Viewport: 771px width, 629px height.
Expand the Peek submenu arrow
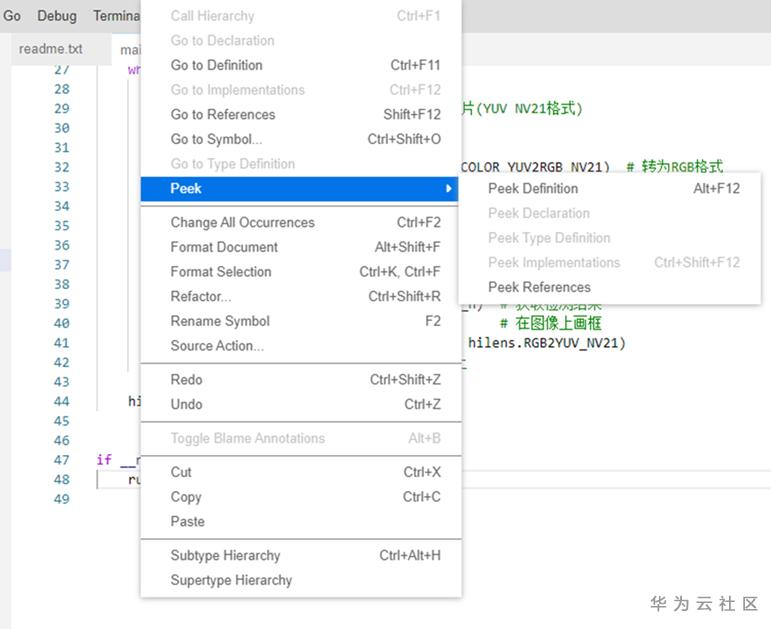[x=448, y=188]
